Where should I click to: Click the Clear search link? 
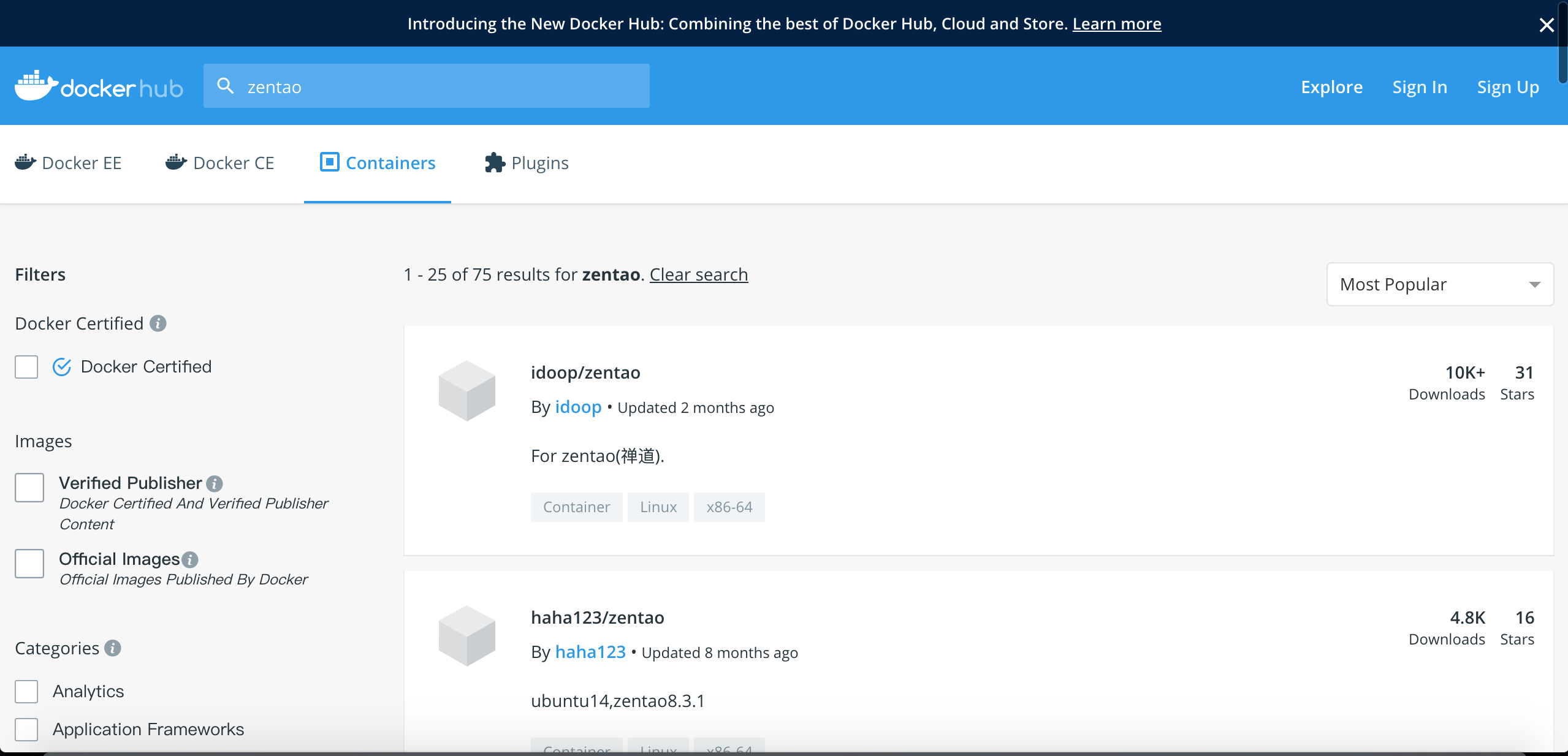[x=699, y=274]
